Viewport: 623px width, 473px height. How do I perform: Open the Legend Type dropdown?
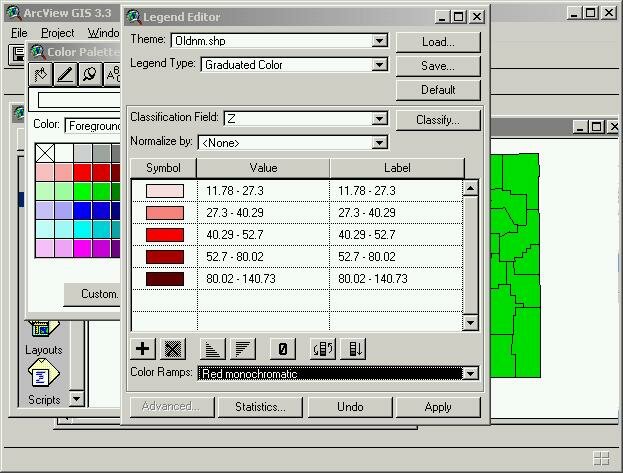(x=379, y=65)
